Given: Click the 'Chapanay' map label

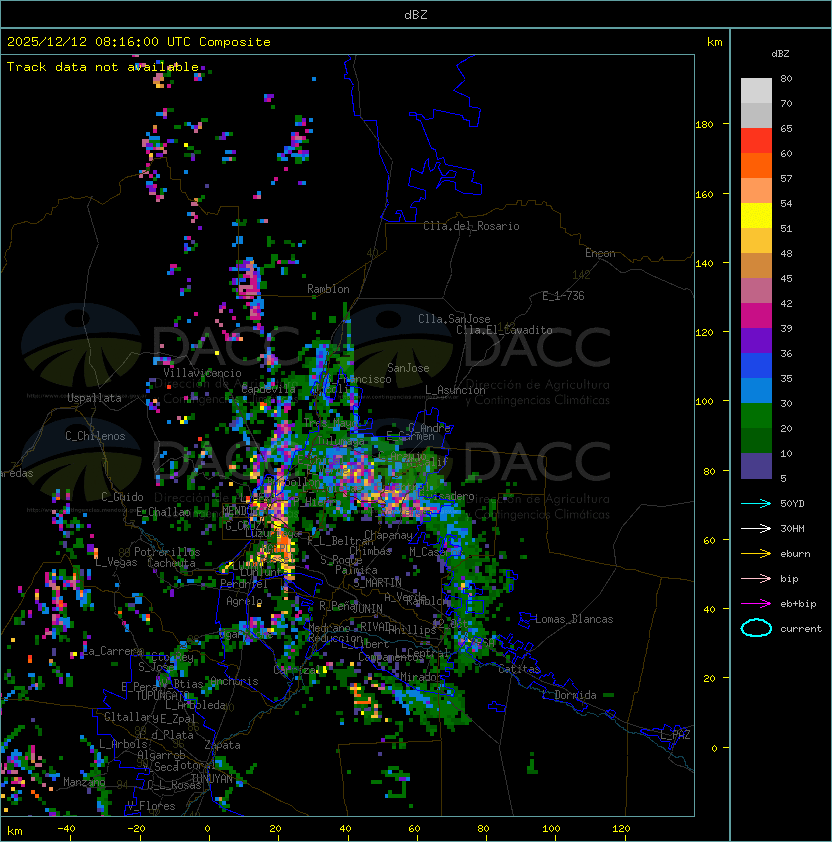Looking at the screenshot, I should click(x=388, y=535).
